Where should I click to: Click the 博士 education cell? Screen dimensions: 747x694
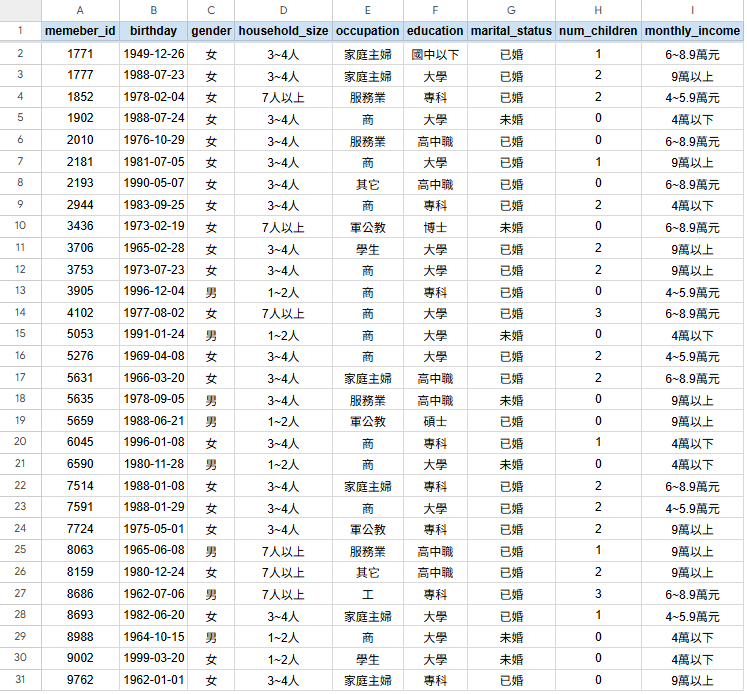[x=435, y=227]
